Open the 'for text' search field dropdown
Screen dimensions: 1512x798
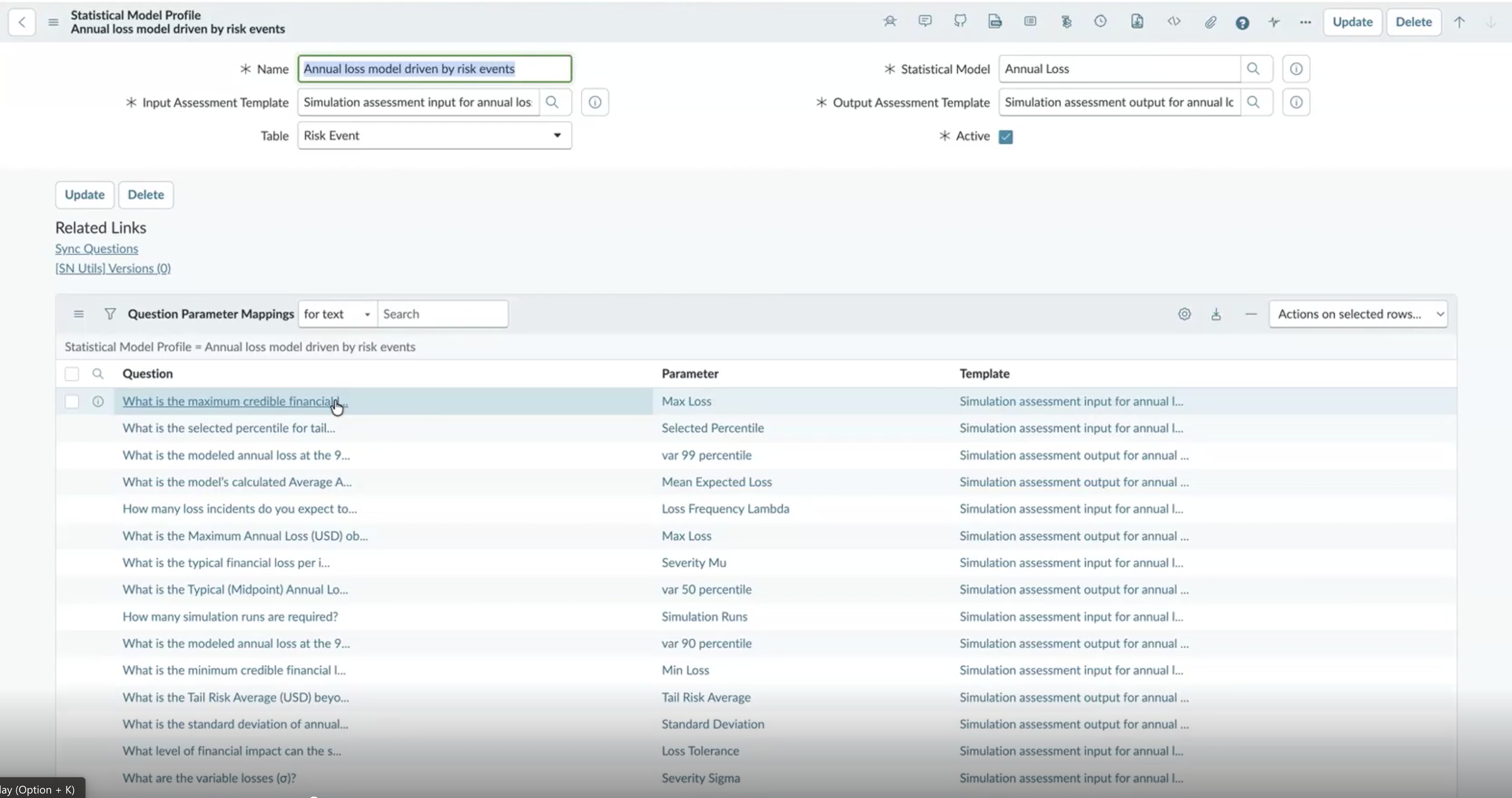pos(338,314)
